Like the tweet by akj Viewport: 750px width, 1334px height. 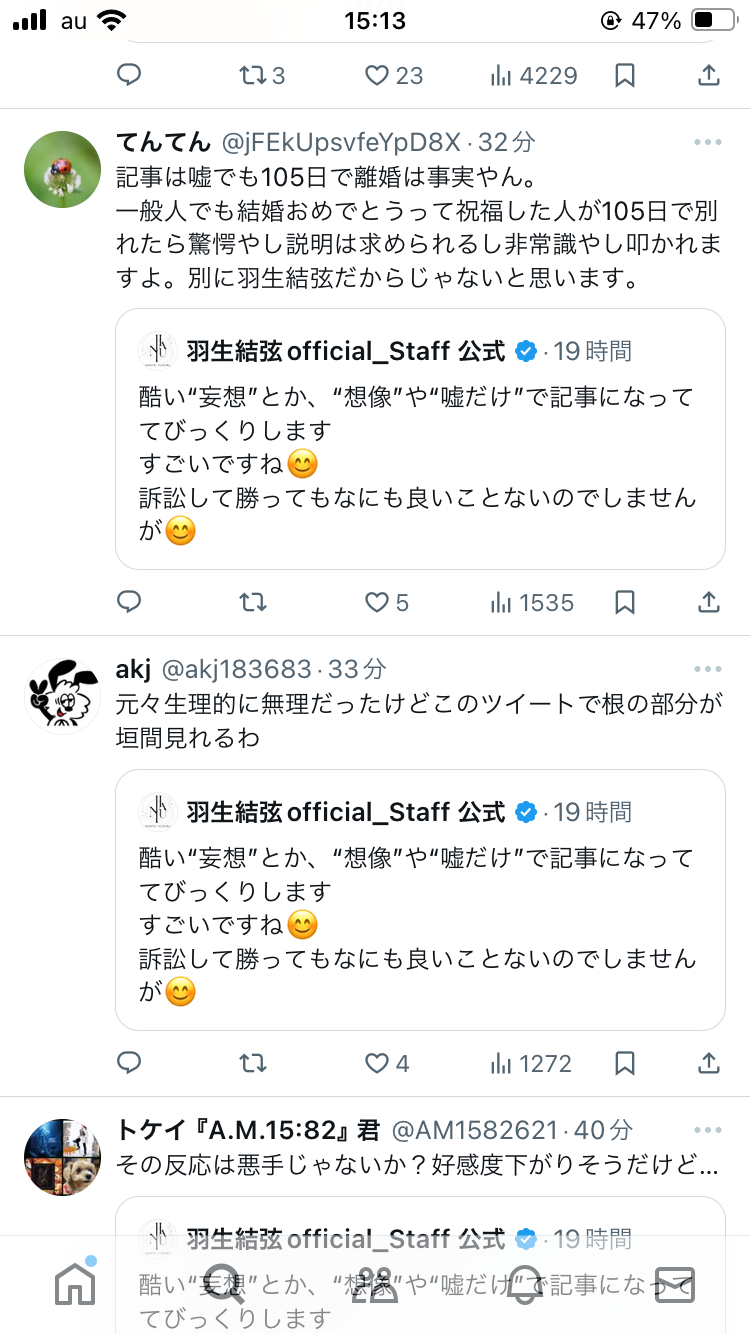pyautogui.click(x=377, y=1062)
